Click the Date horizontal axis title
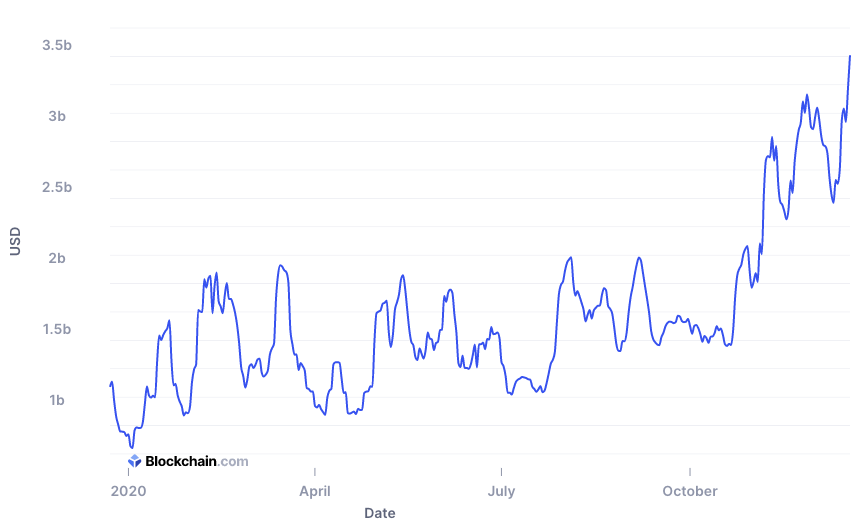Viewport: 860px width, 526px height. click(379, 513)
